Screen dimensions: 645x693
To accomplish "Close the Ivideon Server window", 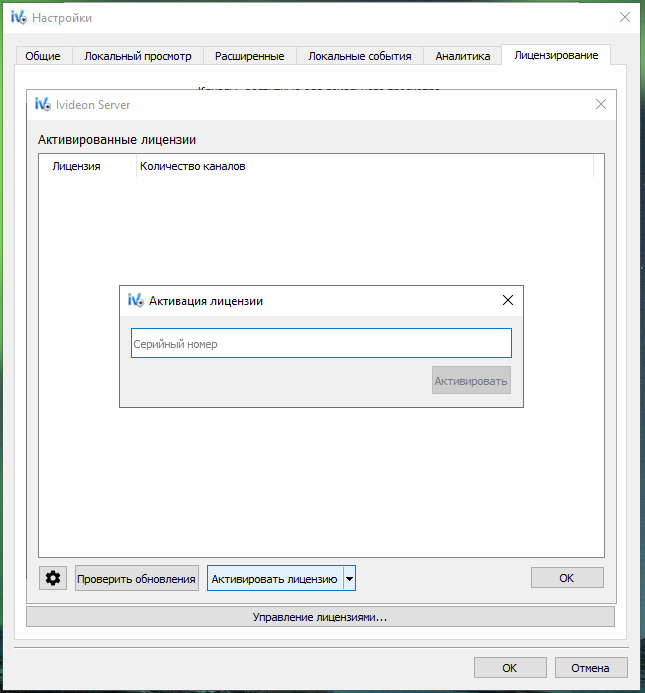I will point(600,104).
